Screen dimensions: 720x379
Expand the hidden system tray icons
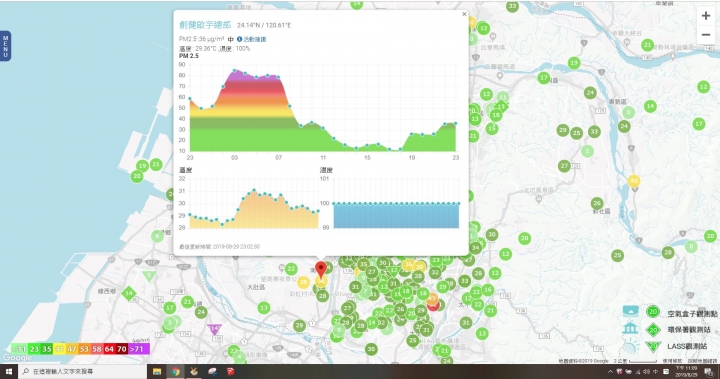[x=610, y=372]
